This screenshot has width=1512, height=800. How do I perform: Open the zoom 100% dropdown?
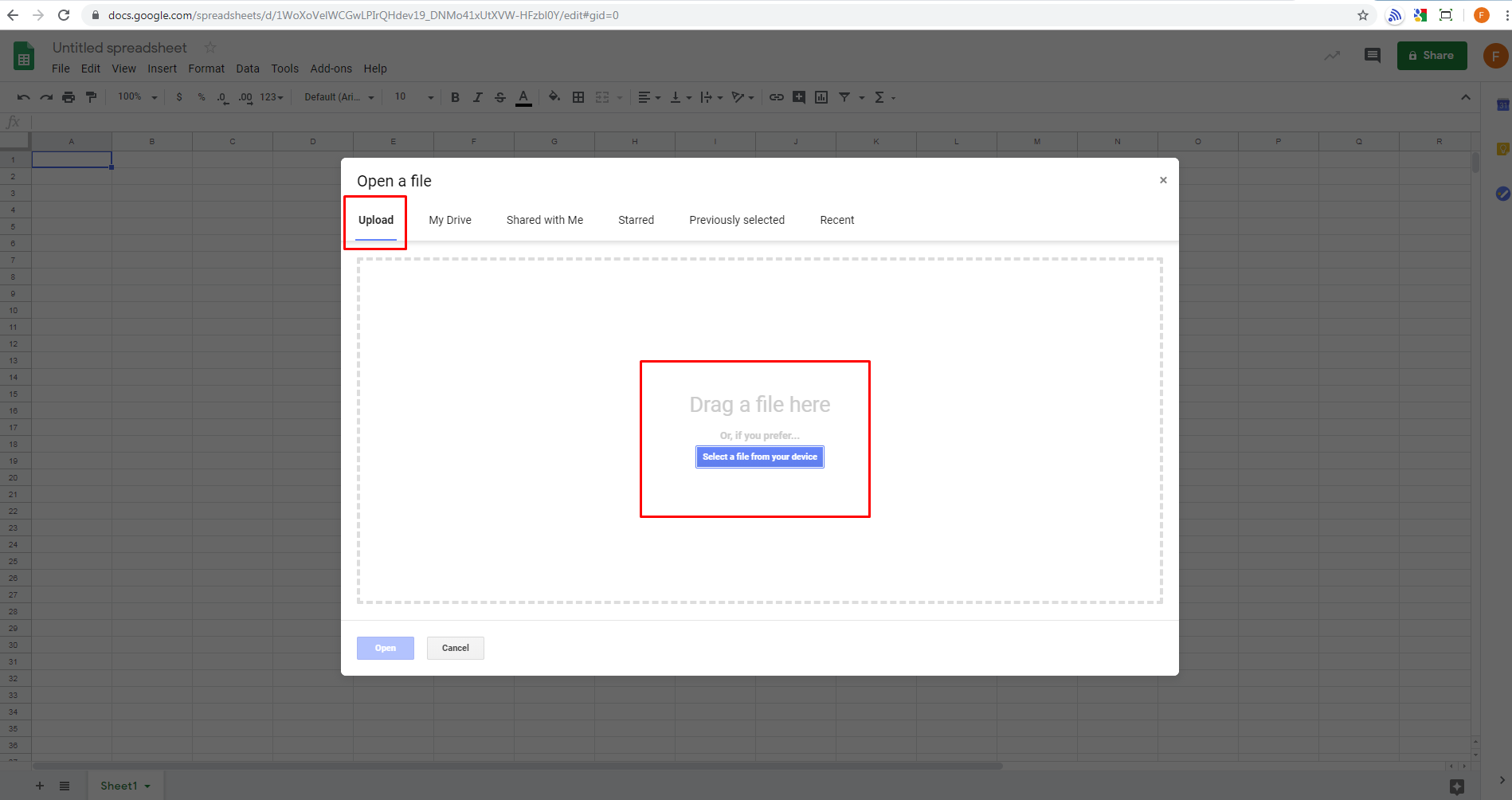[x=137, y=97]
